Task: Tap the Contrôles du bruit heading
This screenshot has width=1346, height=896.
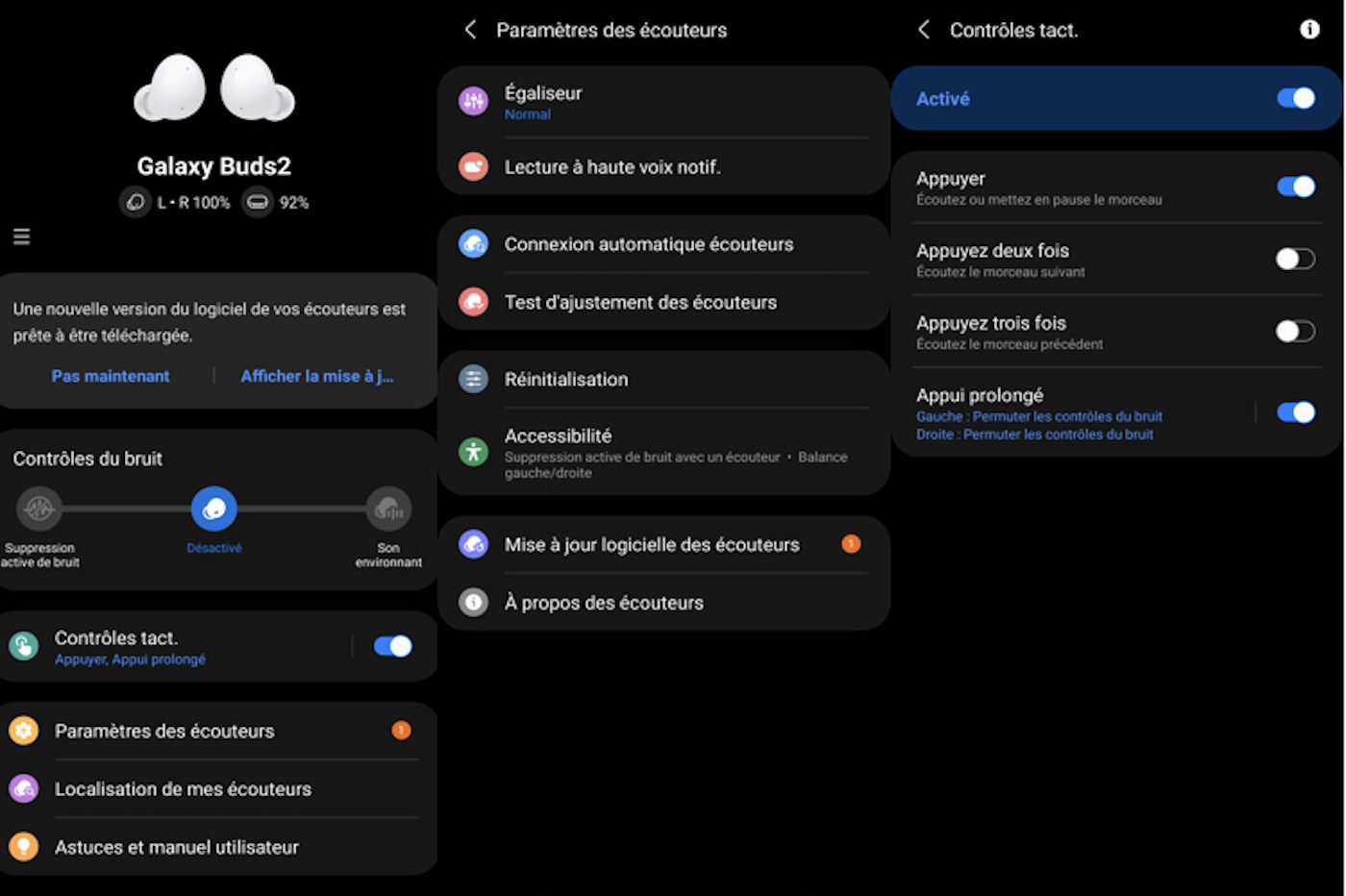Action: (x=87, y=459)
